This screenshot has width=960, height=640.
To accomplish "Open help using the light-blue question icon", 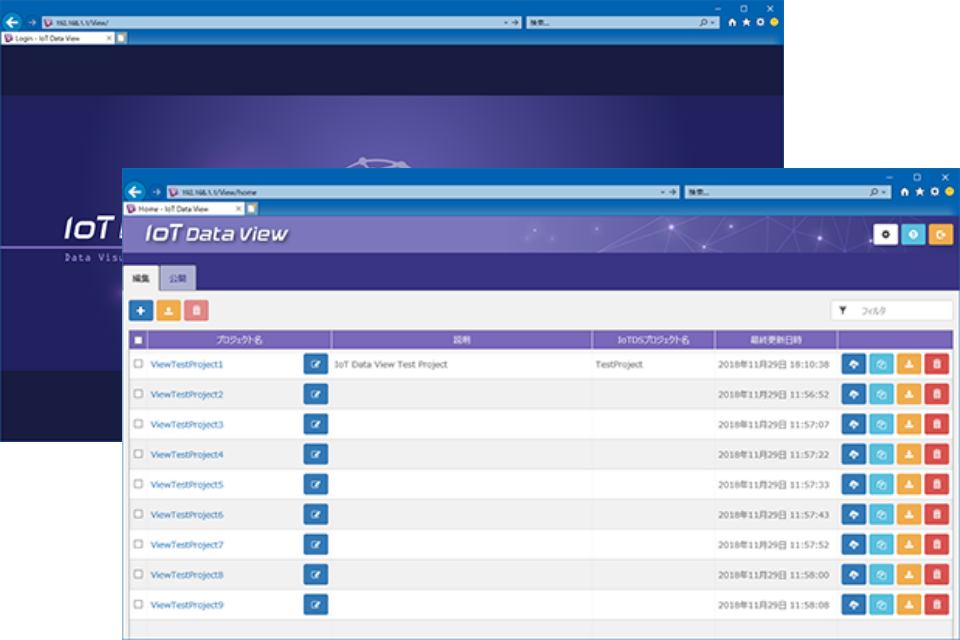I will point(912,234).
